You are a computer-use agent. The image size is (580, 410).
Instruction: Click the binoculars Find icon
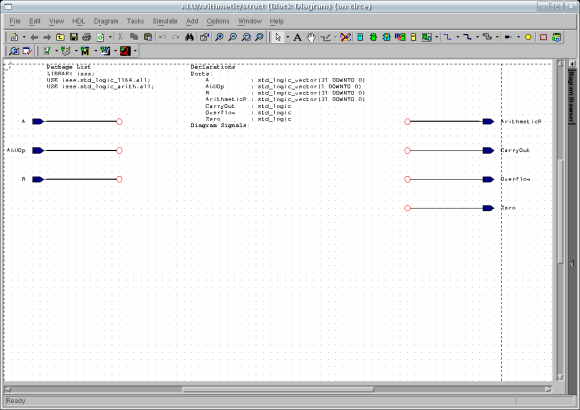click(189, 37)
